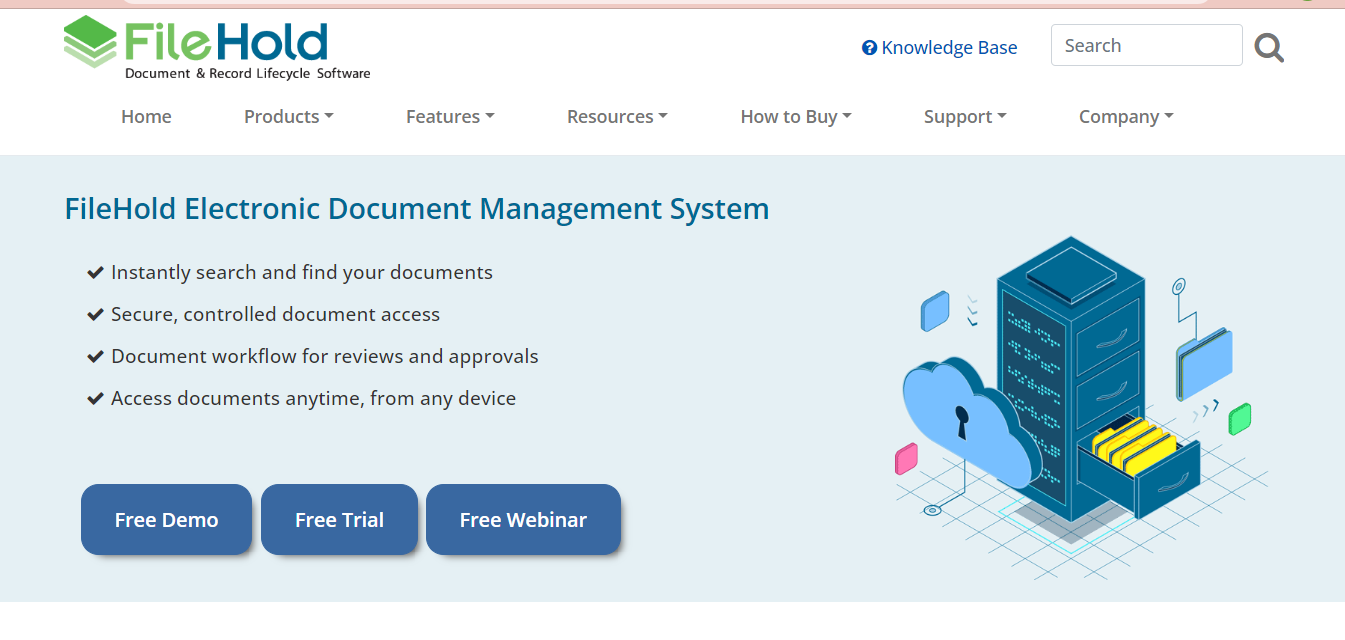This screenshot has height=640, width=1345.
Task: Click "Access documents anytime, from any device" text
Action: pyautogui.click(x=313, y=398)
